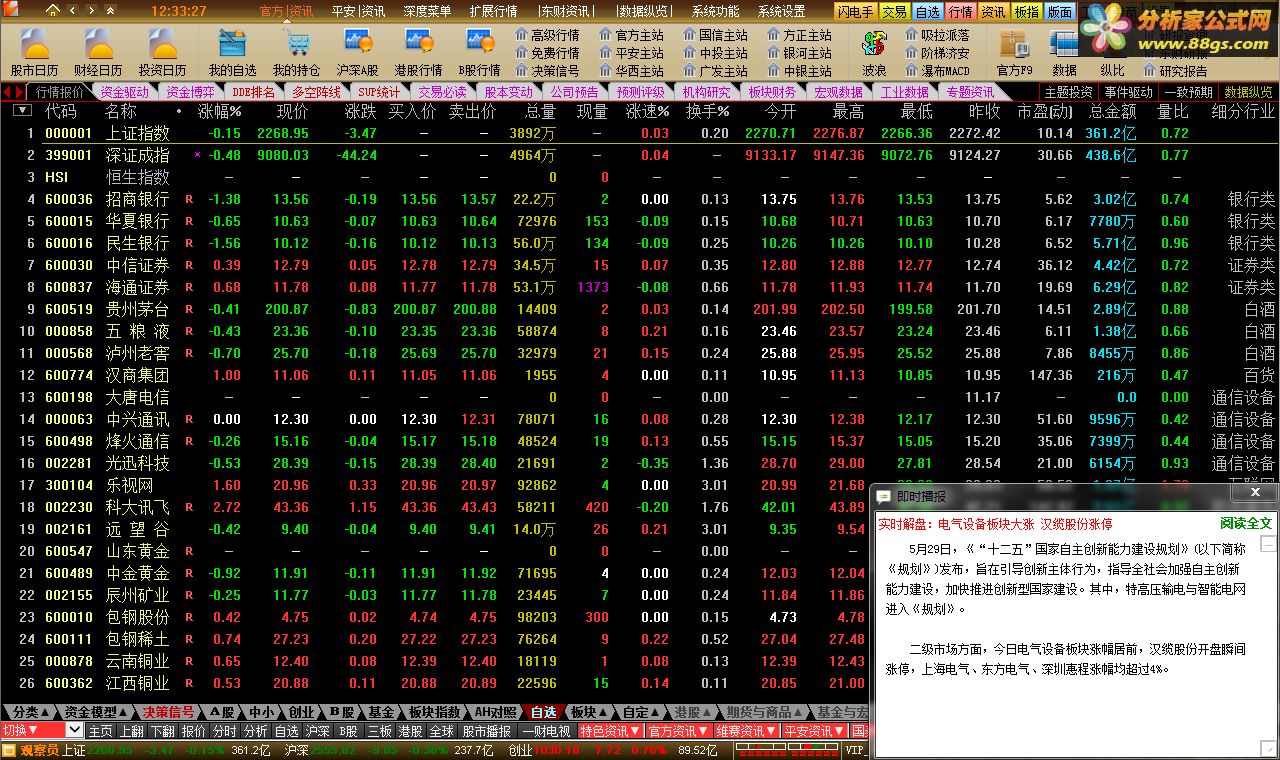Show 沪深A股 market quotes icon
1280x760 pixels.
(358, 52)
